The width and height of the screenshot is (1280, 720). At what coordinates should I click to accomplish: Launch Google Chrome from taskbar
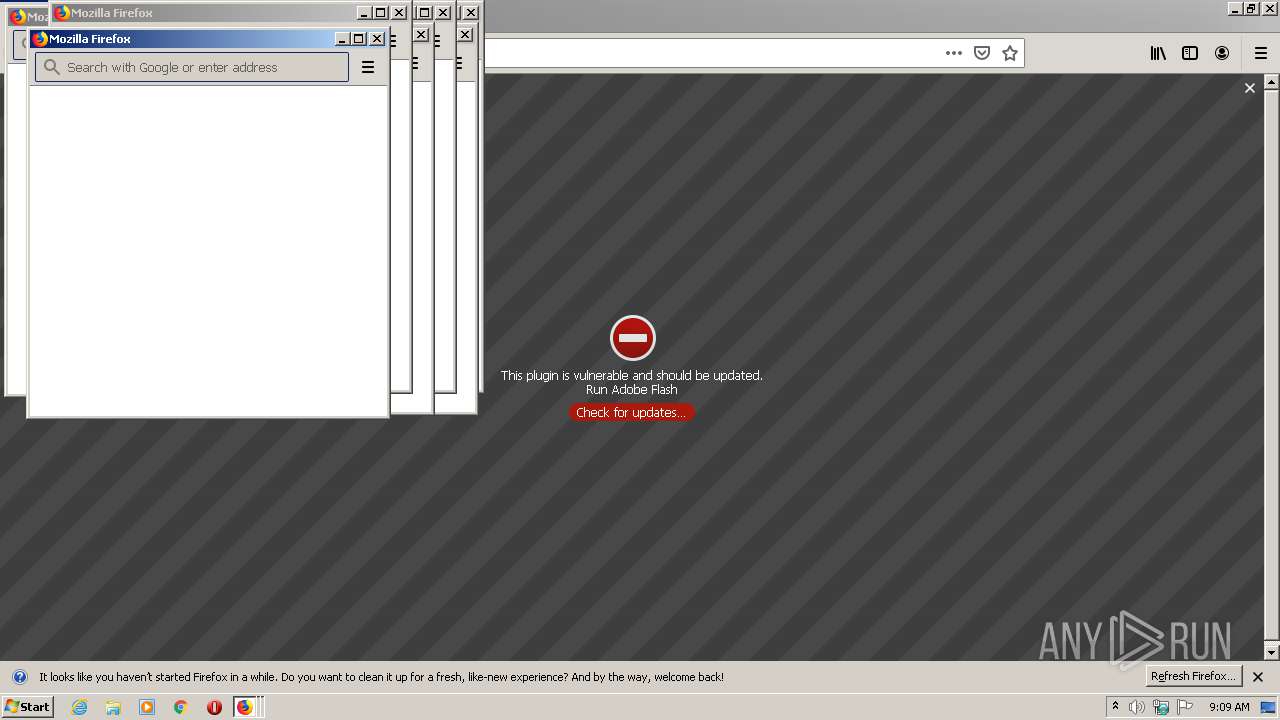pos(180,707)
